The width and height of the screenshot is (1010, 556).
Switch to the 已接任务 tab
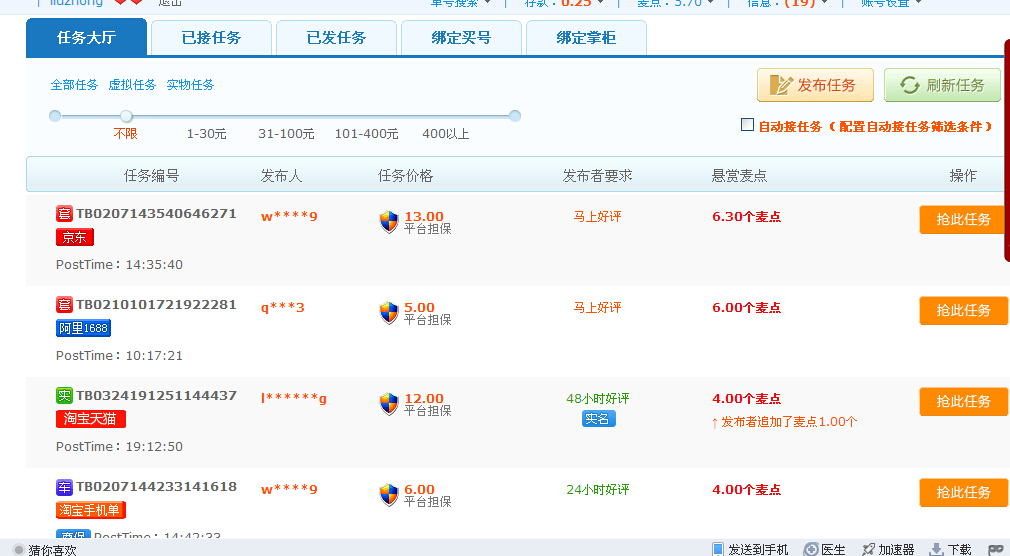coord(211,38)
